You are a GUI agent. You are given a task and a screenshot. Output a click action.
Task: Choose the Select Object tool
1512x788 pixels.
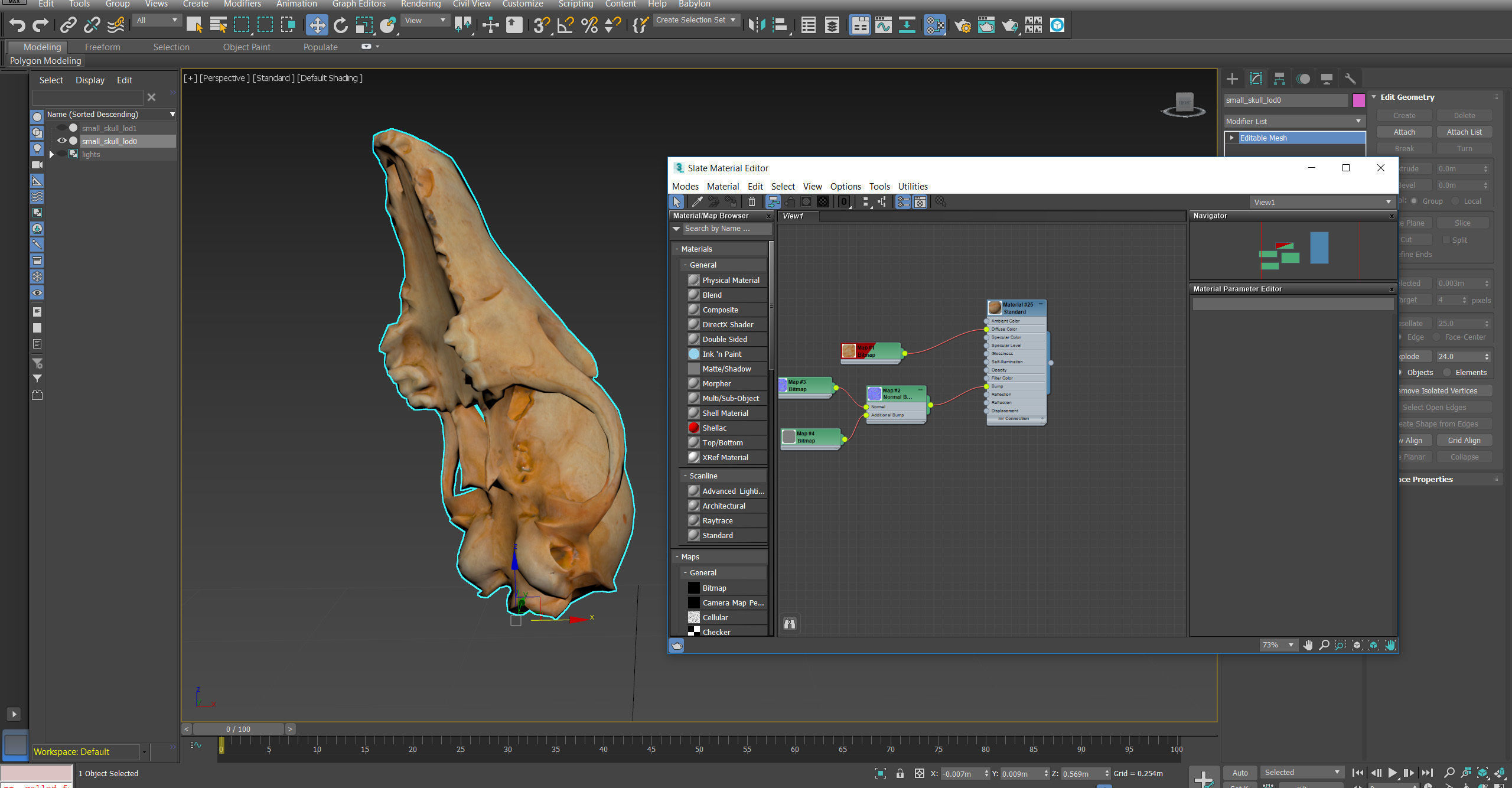coord(194,25)
